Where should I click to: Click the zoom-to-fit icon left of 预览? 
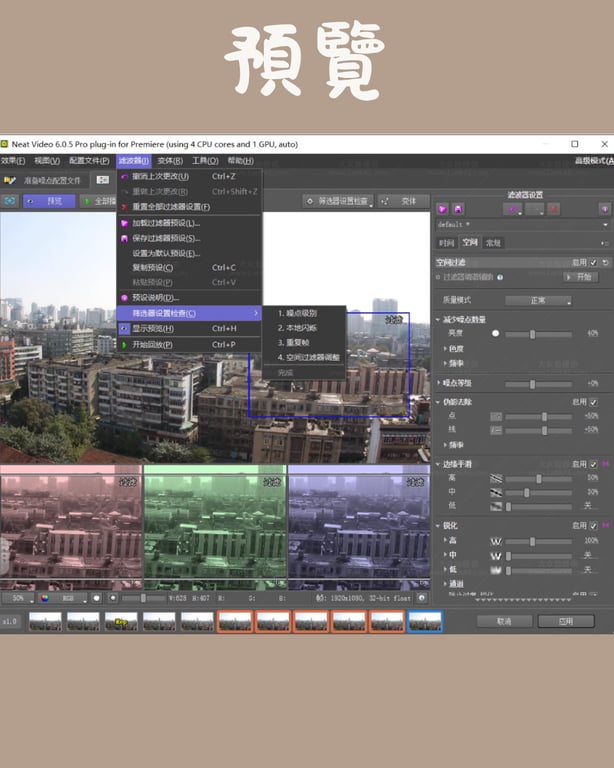[x=9, y=201]
